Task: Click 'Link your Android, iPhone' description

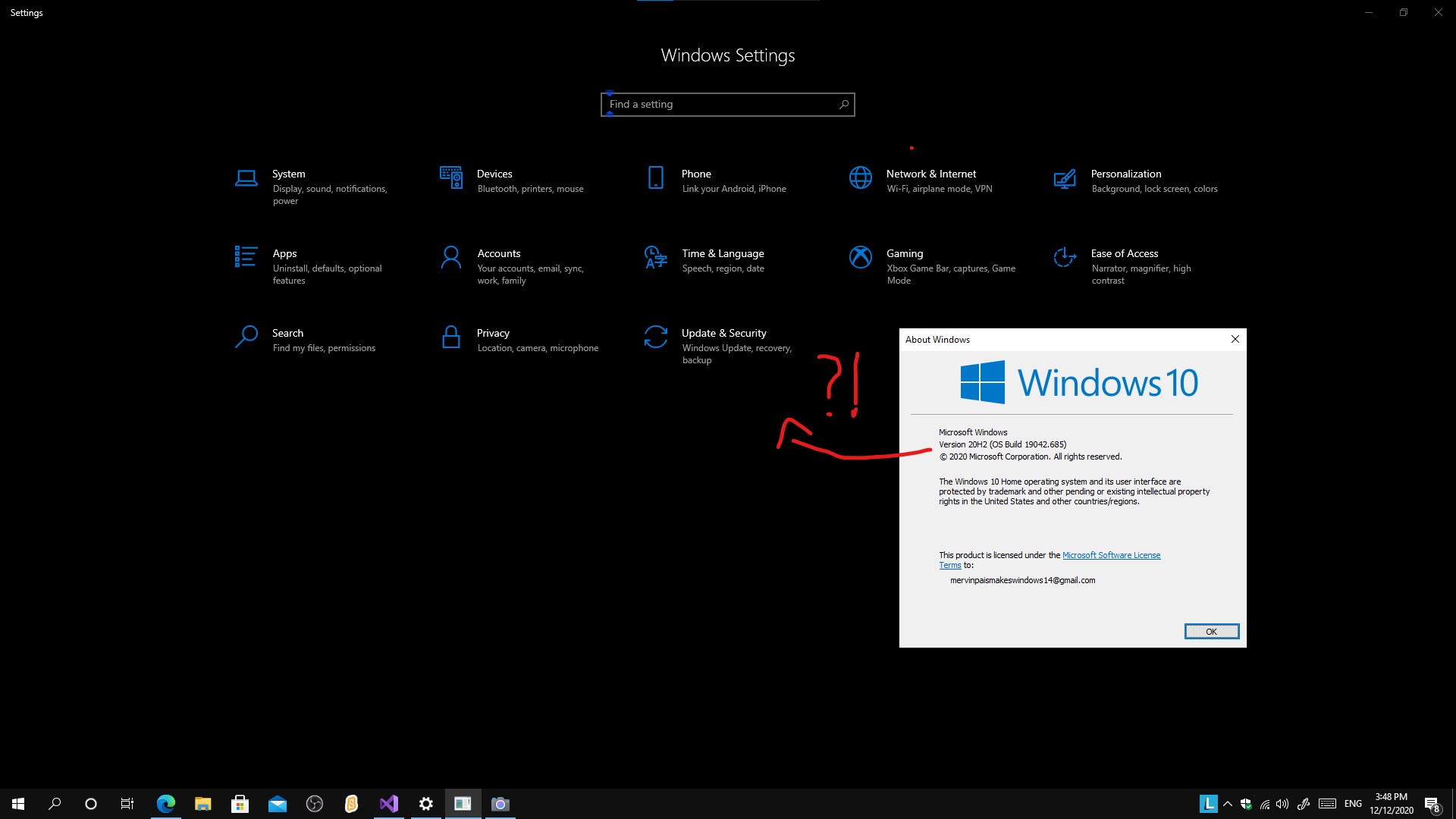Action: tap(734, 189)
